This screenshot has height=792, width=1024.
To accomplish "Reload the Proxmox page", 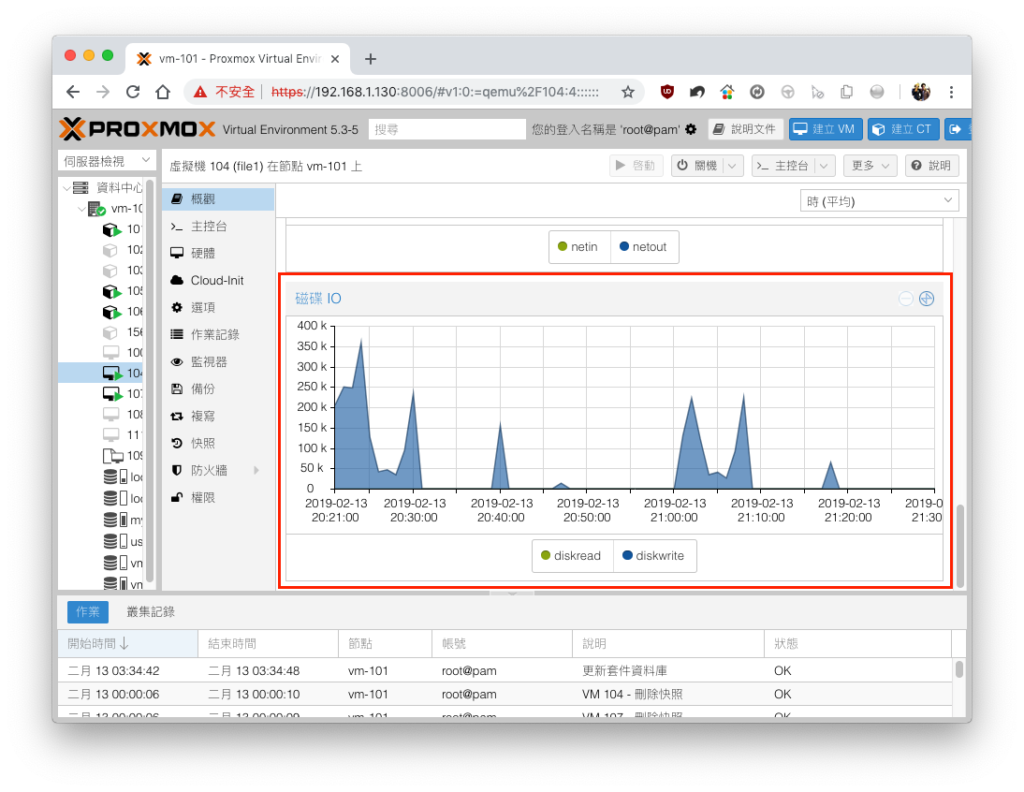I will click(133, 92).
